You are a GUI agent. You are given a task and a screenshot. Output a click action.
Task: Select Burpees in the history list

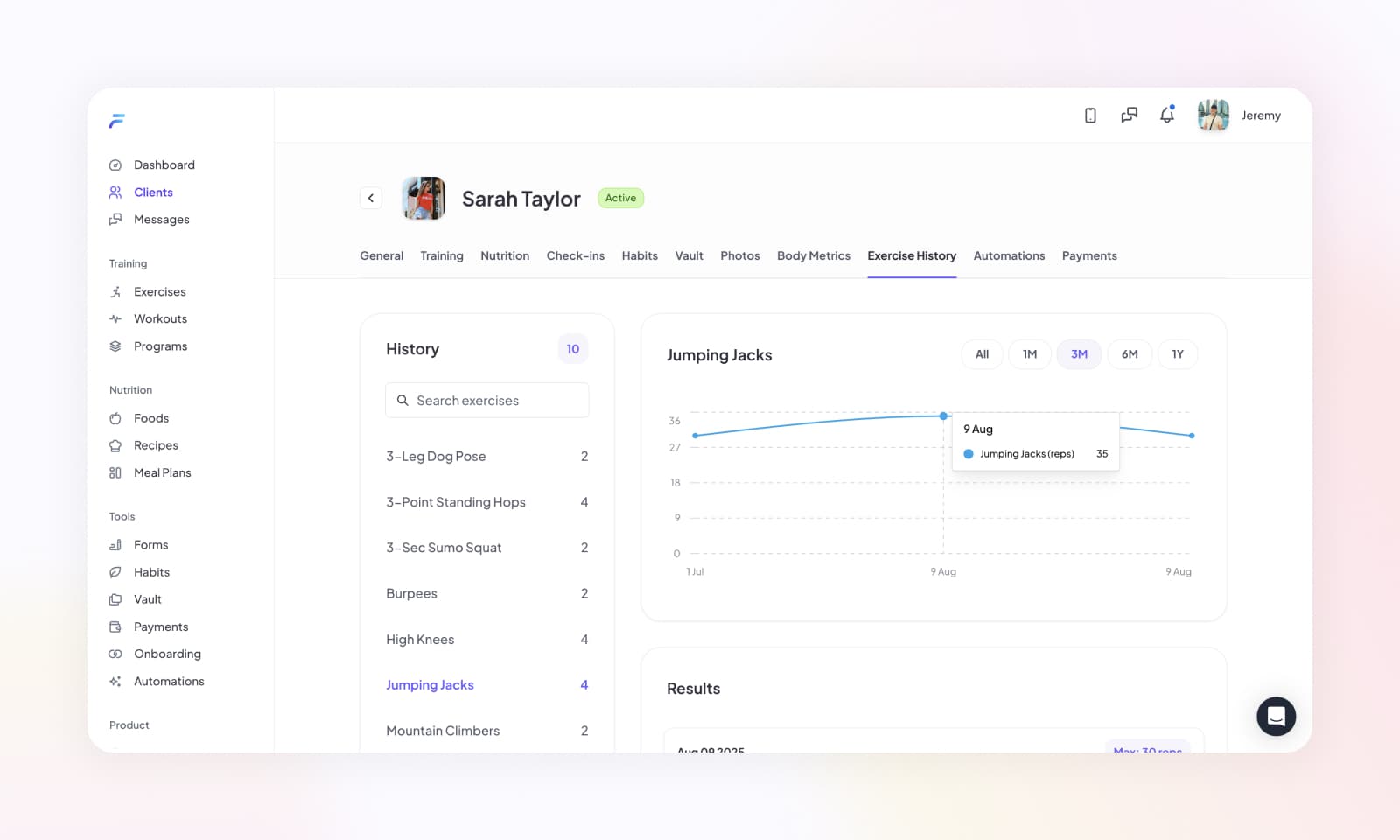click(x=411, y=594)
